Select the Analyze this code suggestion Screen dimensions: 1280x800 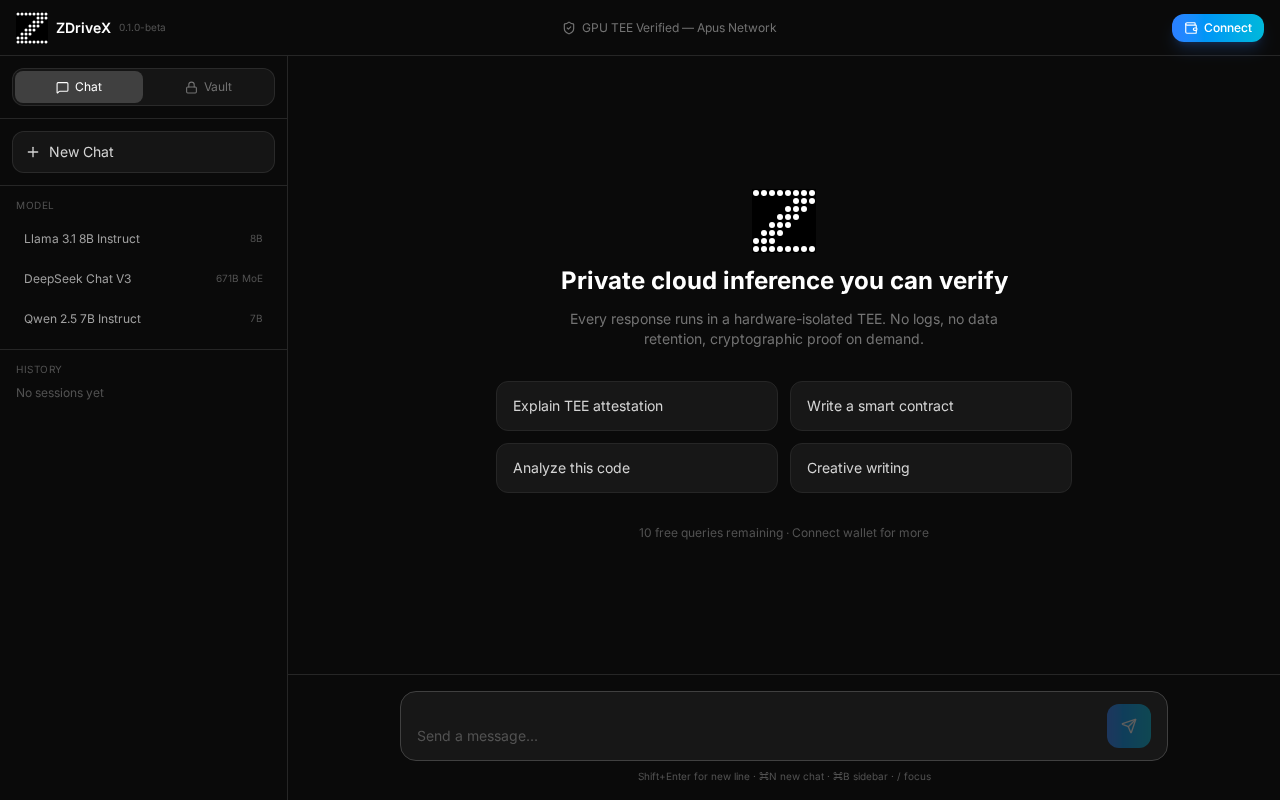[637, 468]
